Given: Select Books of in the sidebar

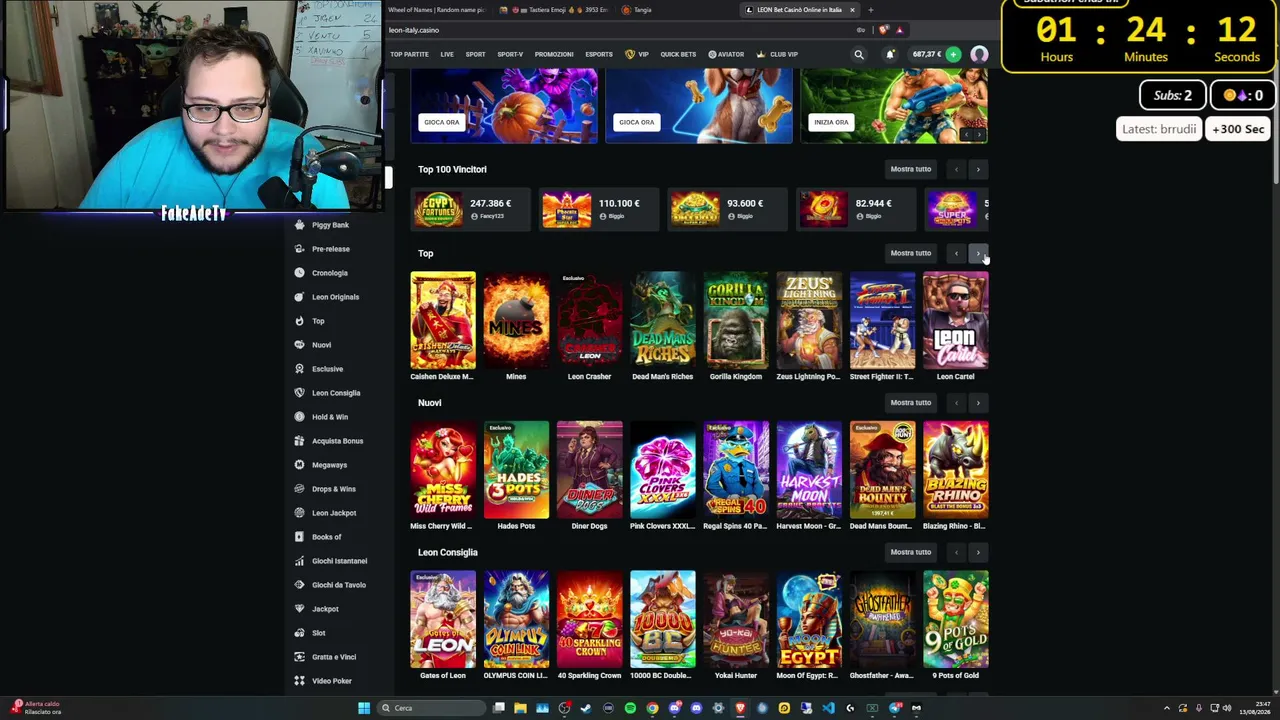Looking at the screenshot, I should [326, 537].
